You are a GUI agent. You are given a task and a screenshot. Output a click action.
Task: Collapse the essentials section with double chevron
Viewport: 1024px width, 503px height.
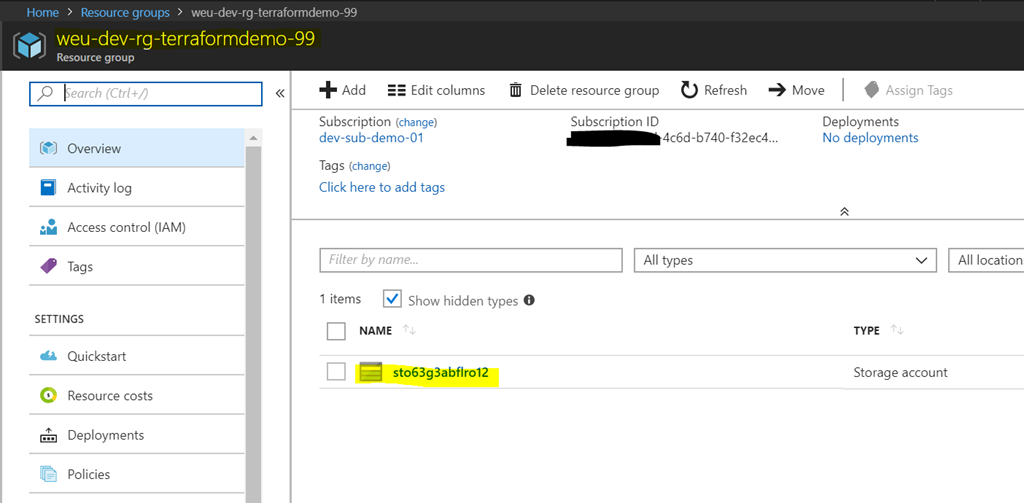click(844, 211)
